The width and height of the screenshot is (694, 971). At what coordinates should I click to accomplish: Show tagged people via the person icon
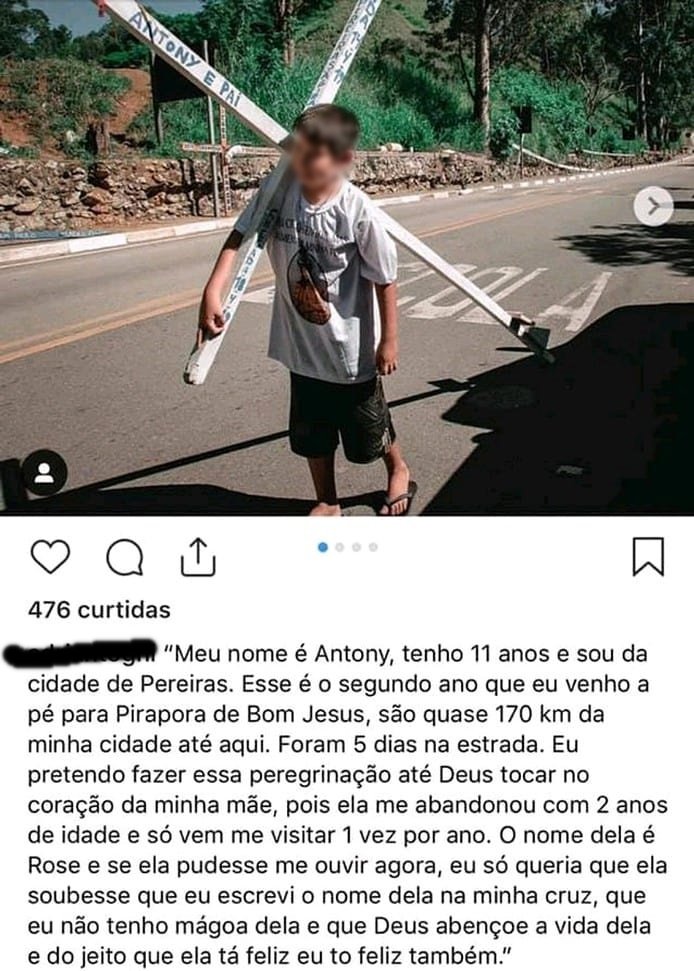pos(45,472)
